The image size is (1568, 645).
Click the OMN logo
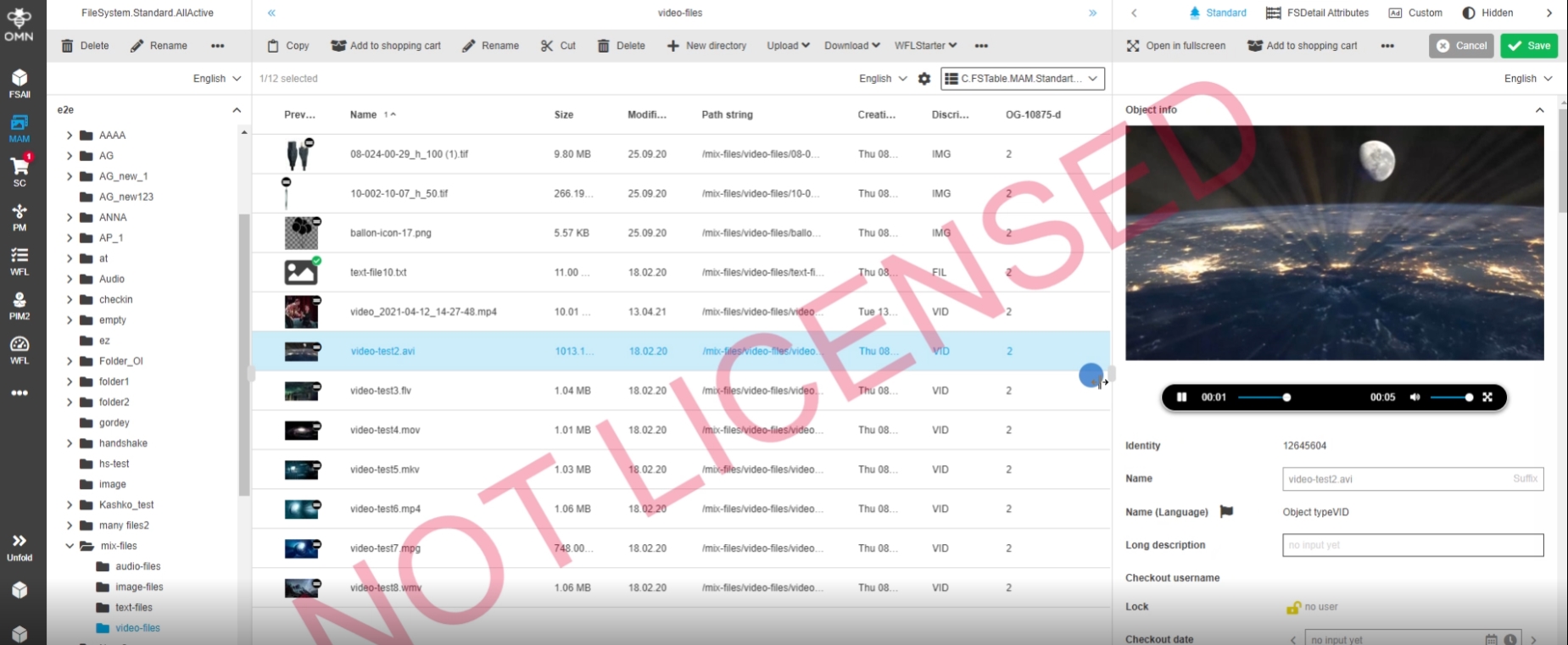pyautogui.click(x=19, y=24)
